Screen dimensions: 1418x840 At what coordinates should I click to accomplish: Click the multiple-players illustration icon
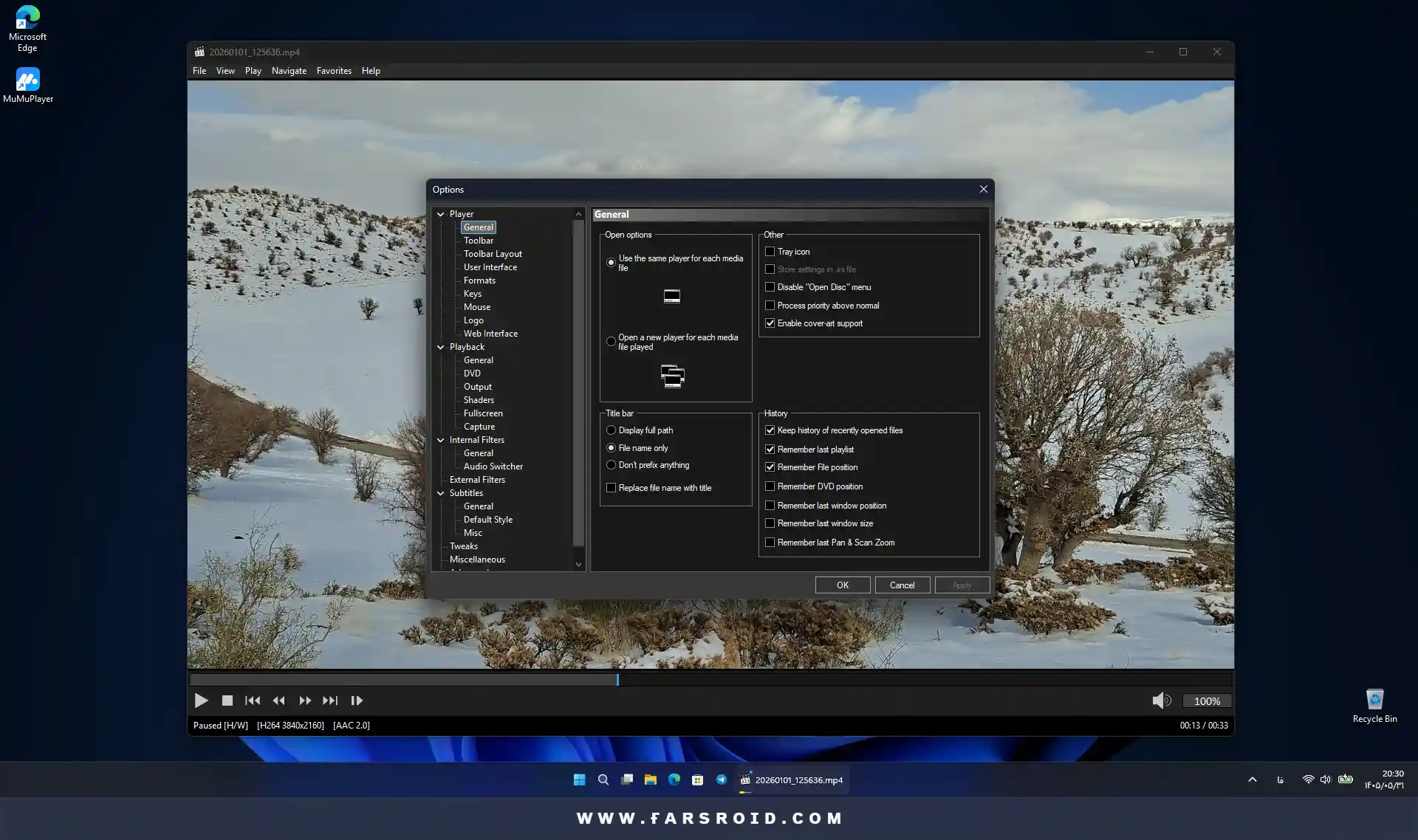point(672,376)
